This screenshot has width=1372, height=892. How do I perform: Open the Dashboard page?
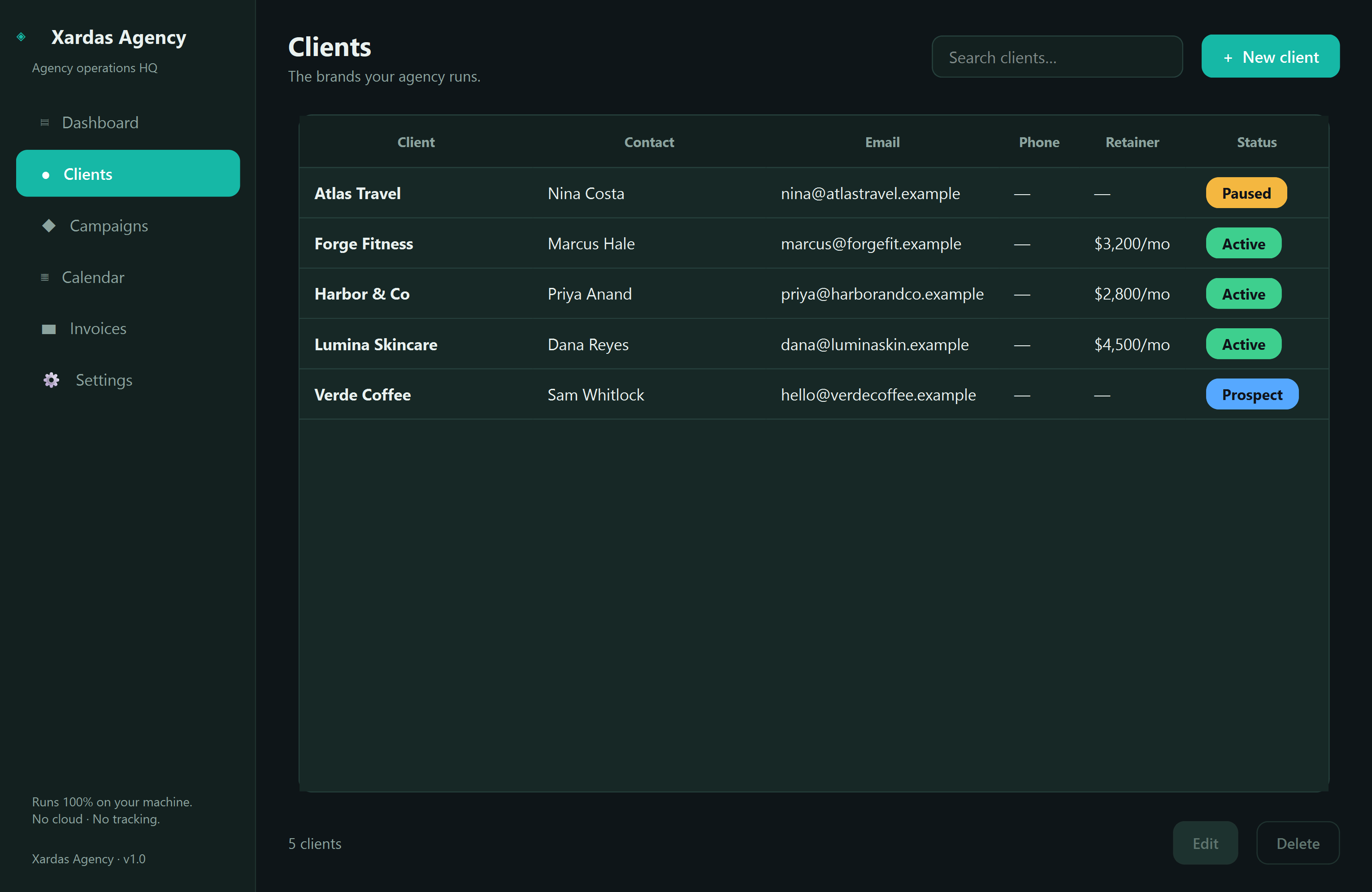tap(128, 123)
